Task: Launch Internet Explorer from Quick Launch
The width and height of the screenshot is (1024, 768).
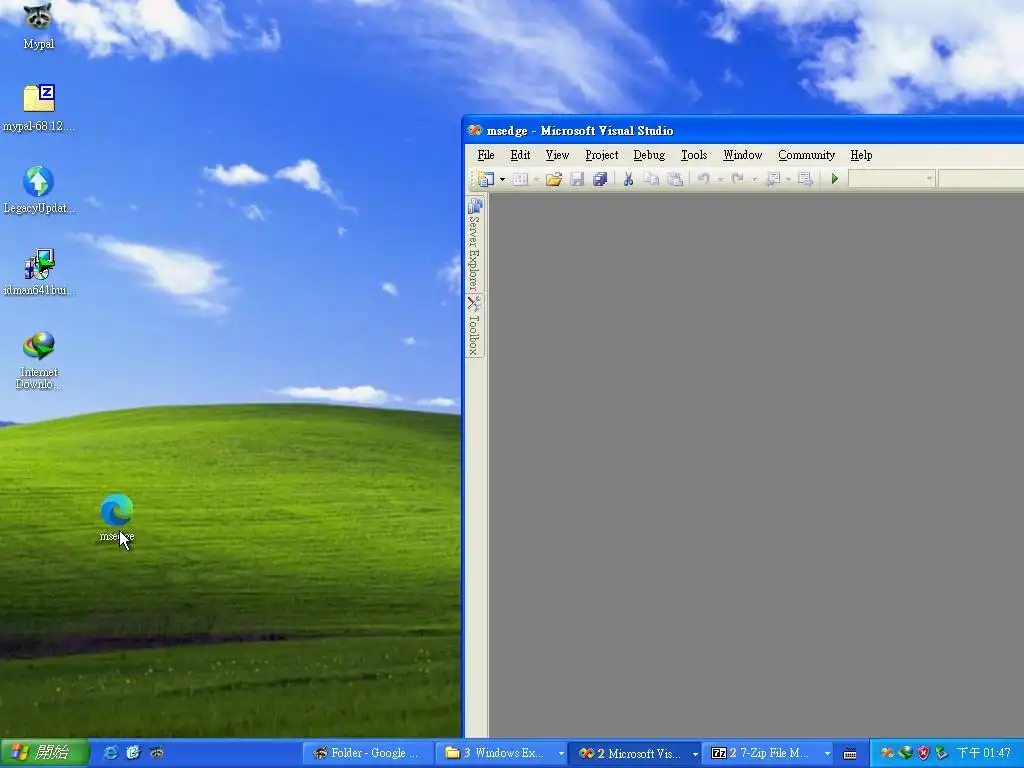Action: click(x=110, y=753)
